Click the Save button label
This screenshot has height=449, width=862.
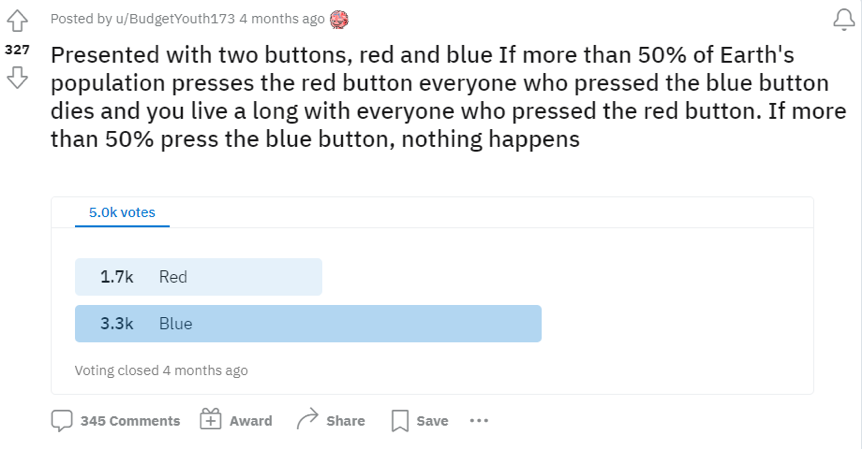point(432,421)
